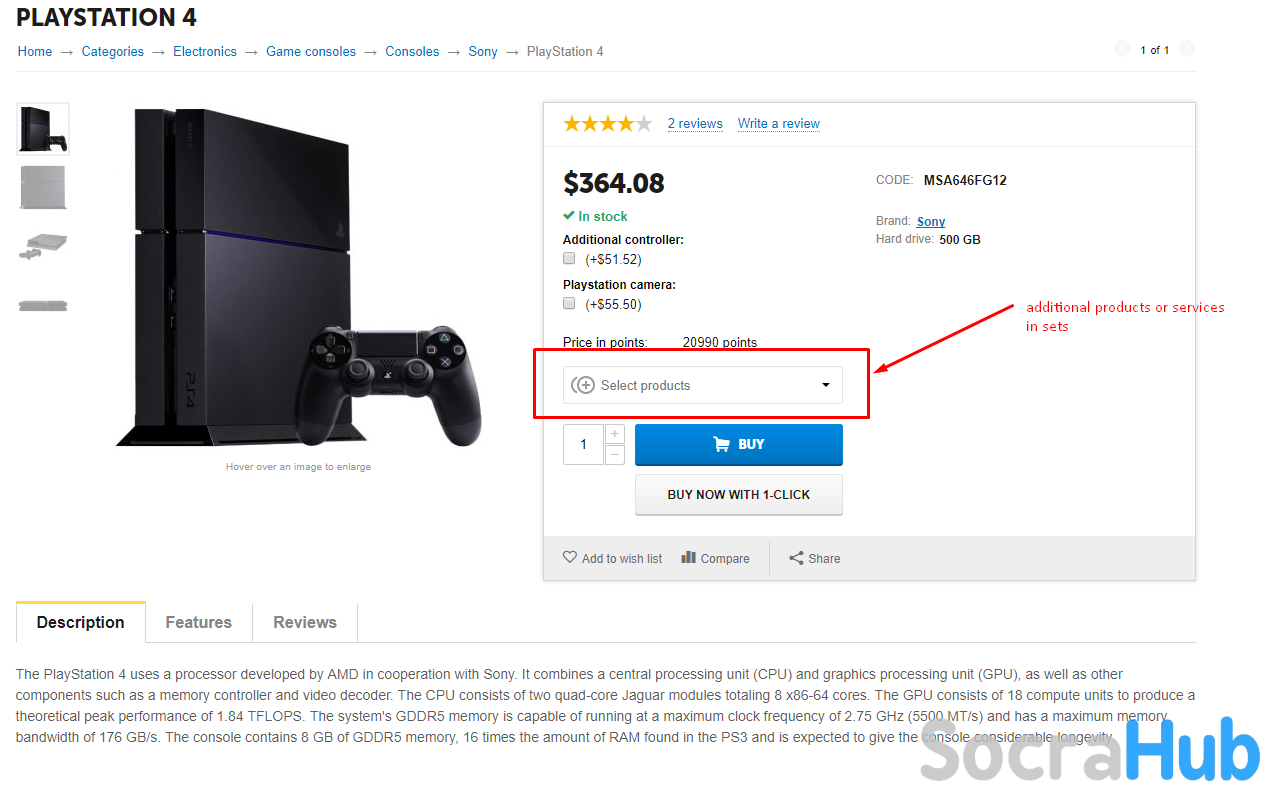Viewport: 1284px width, 786px height.
Task: Click the shopping cart icon in the BUY button
Action: tap(721, 444)
